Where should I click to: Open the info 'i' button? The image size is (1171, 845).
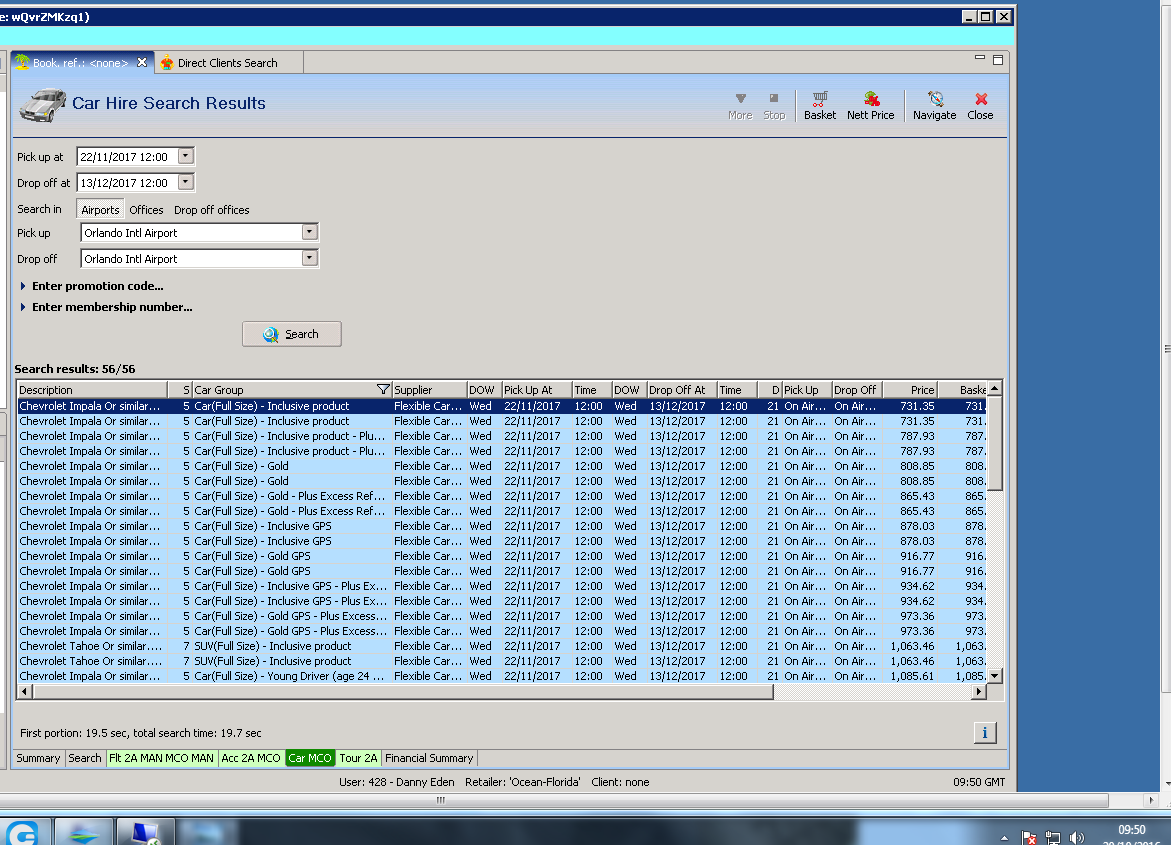pyautogui.click(x=984, y=733)
